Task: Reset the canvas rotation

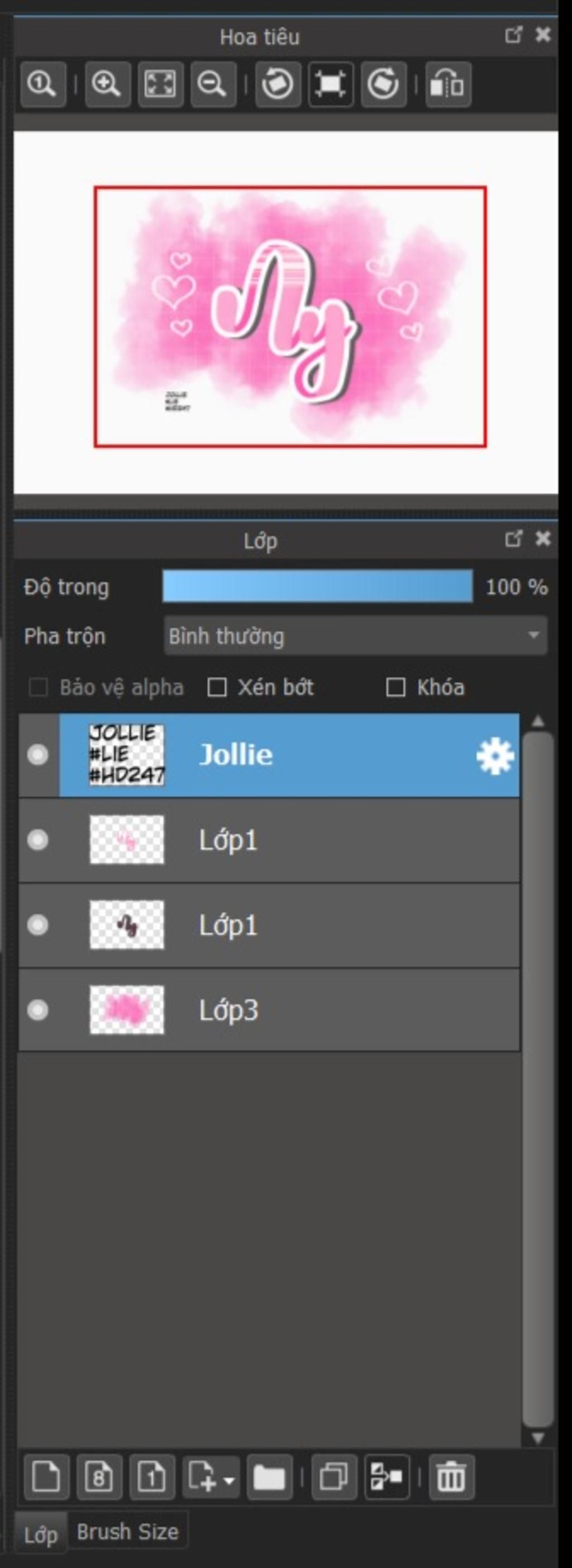Action: point(331,84)
